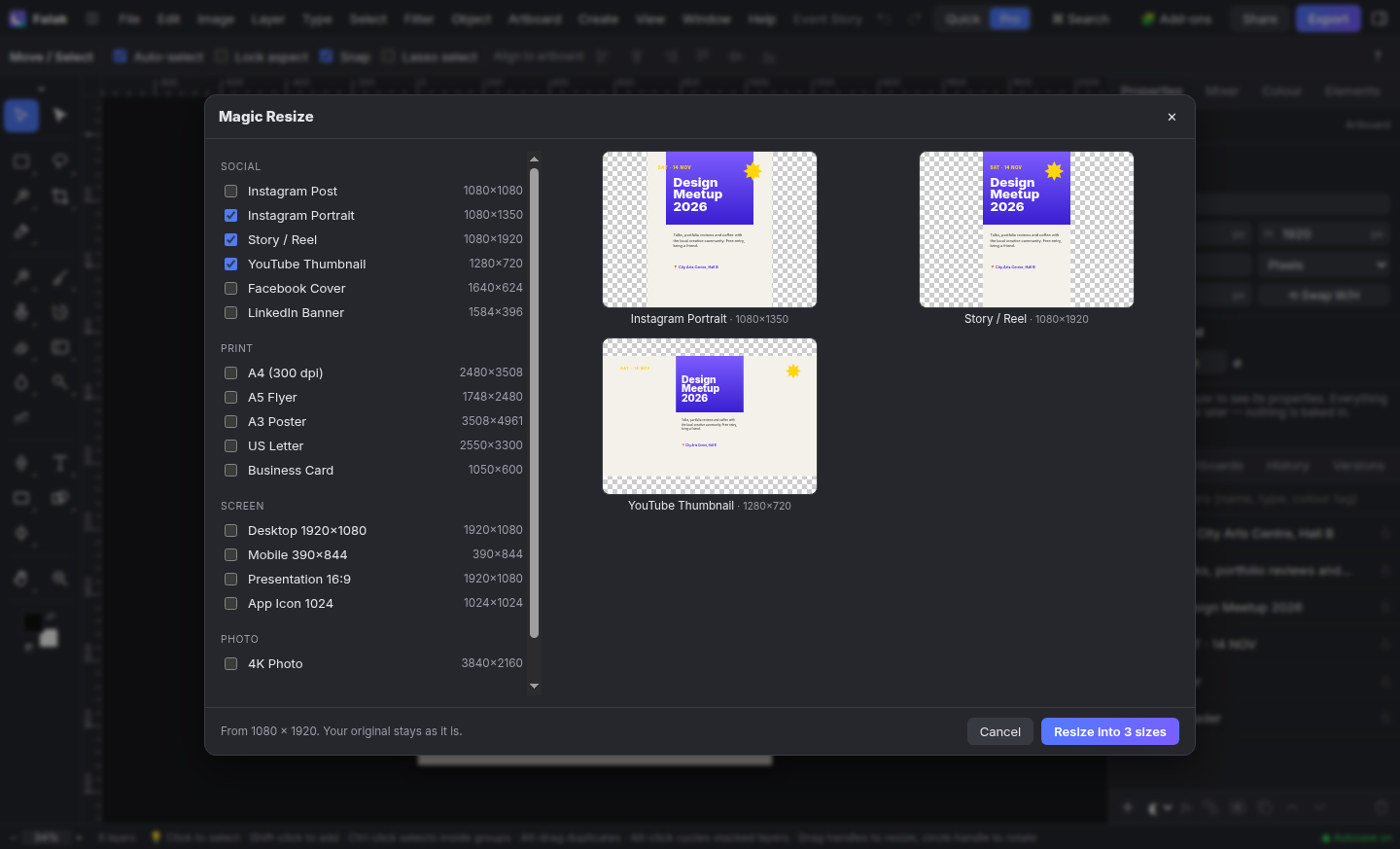Enable the 4K Photo checkbox

coord(230,663)
